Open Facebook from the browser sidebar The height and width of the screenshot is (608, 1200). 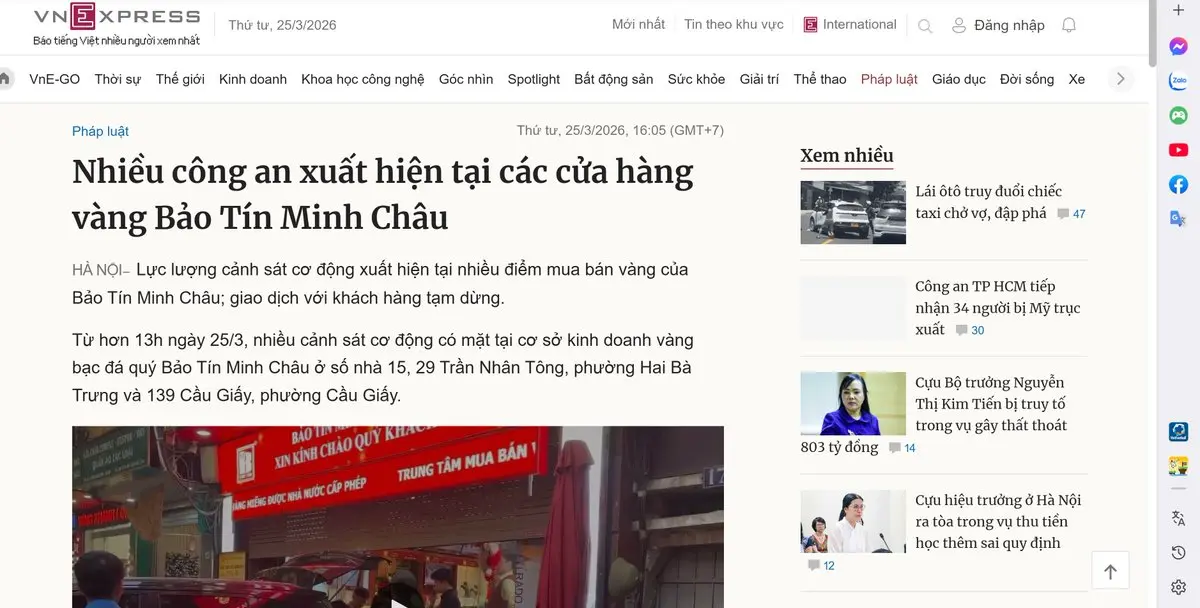(x=1179, y=184)
